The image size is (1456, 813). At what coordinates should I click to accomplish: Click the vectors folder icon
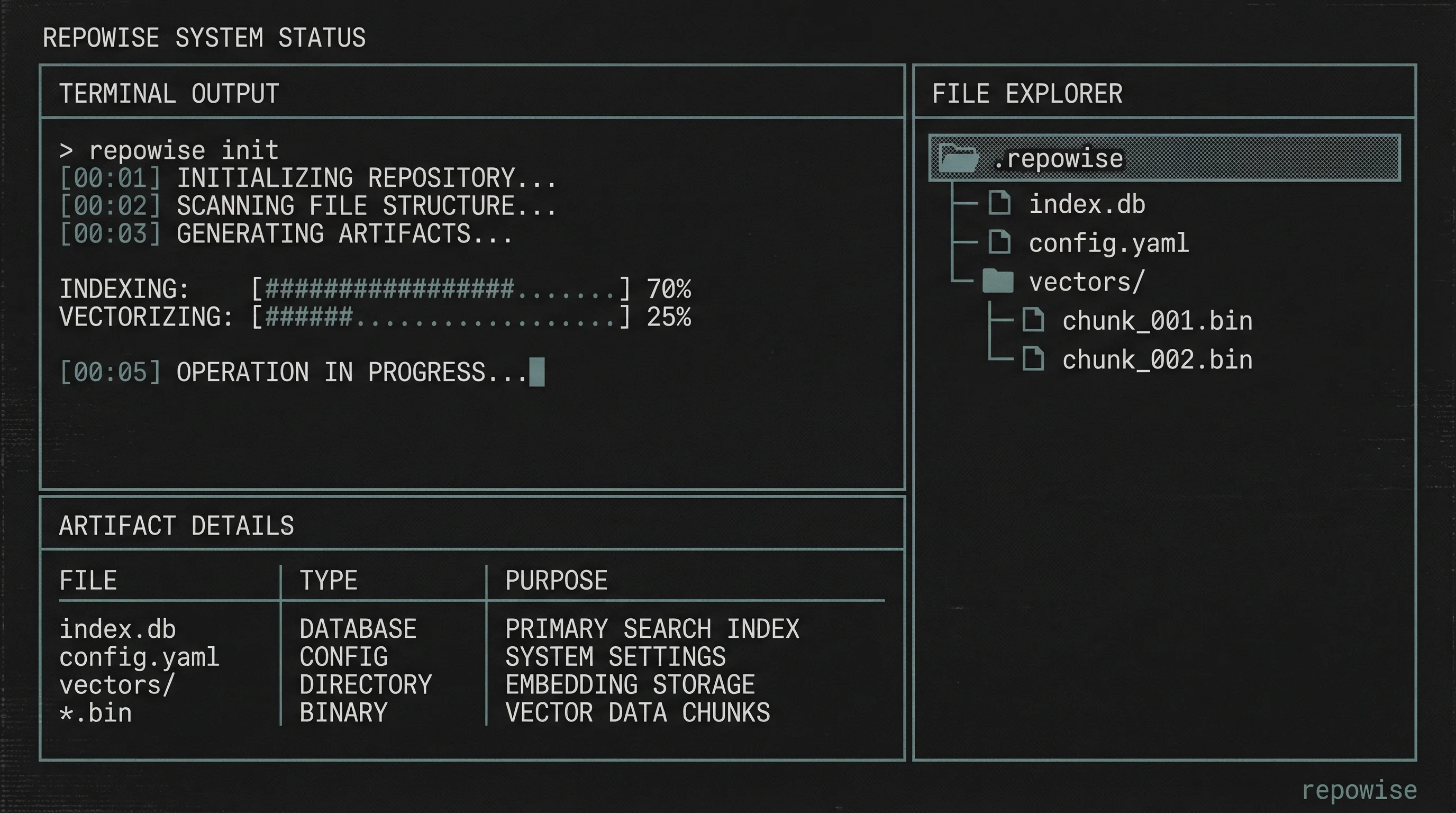[x=998, y=281]
